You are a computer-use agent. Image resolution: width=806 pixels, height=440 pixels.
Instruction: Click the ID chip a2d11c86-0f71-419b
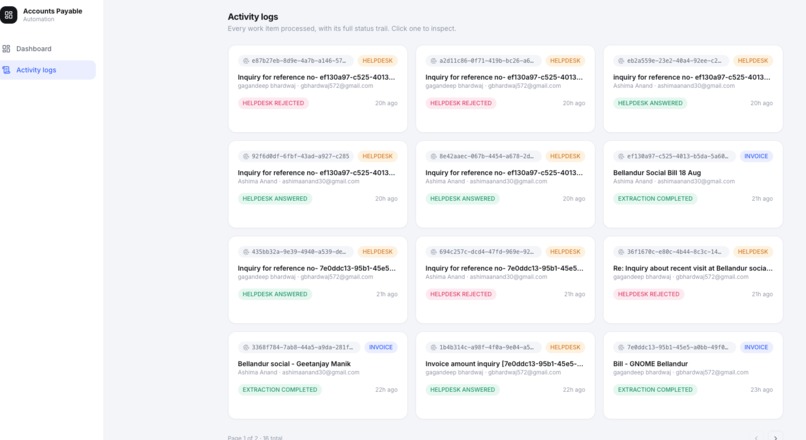coord(483,61)
